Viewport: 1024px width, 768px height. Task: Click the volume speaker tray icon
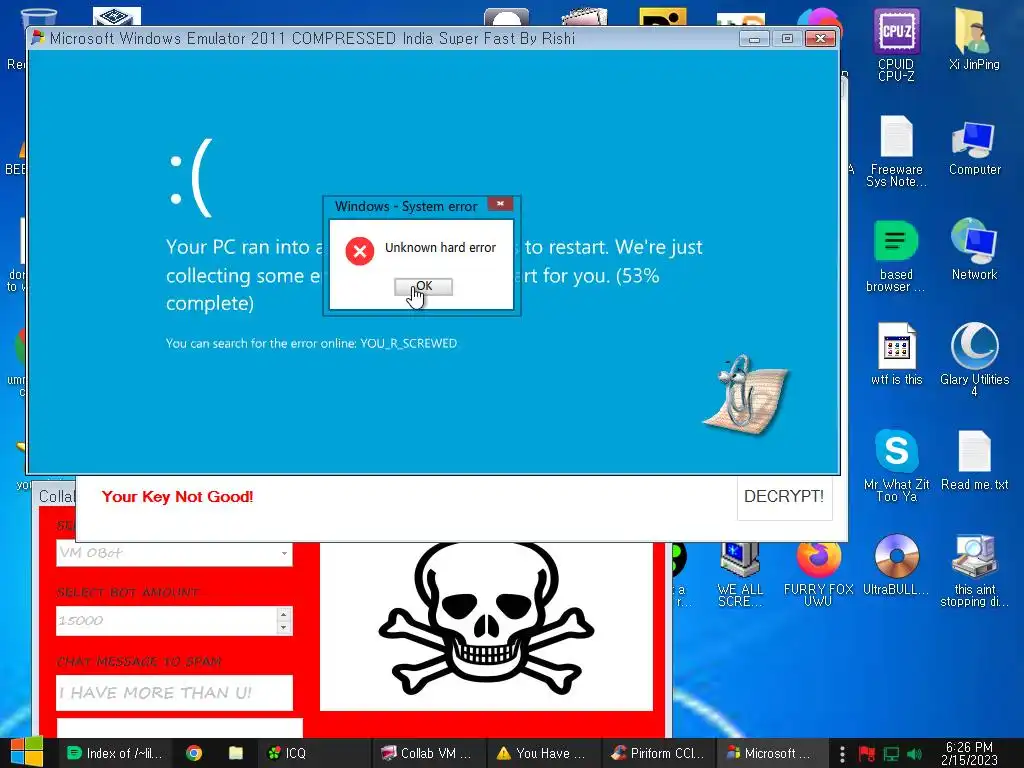pos(914,754)
